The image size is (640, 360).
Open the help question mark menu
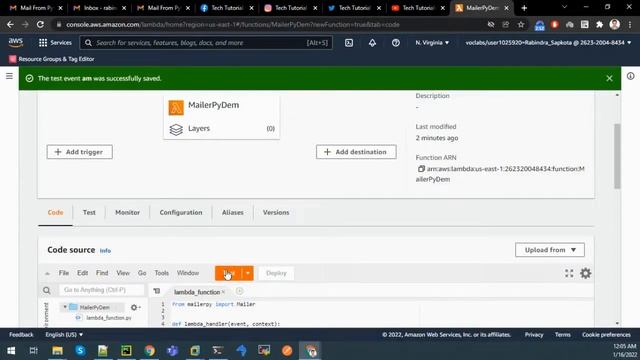(x=396, y=42)
